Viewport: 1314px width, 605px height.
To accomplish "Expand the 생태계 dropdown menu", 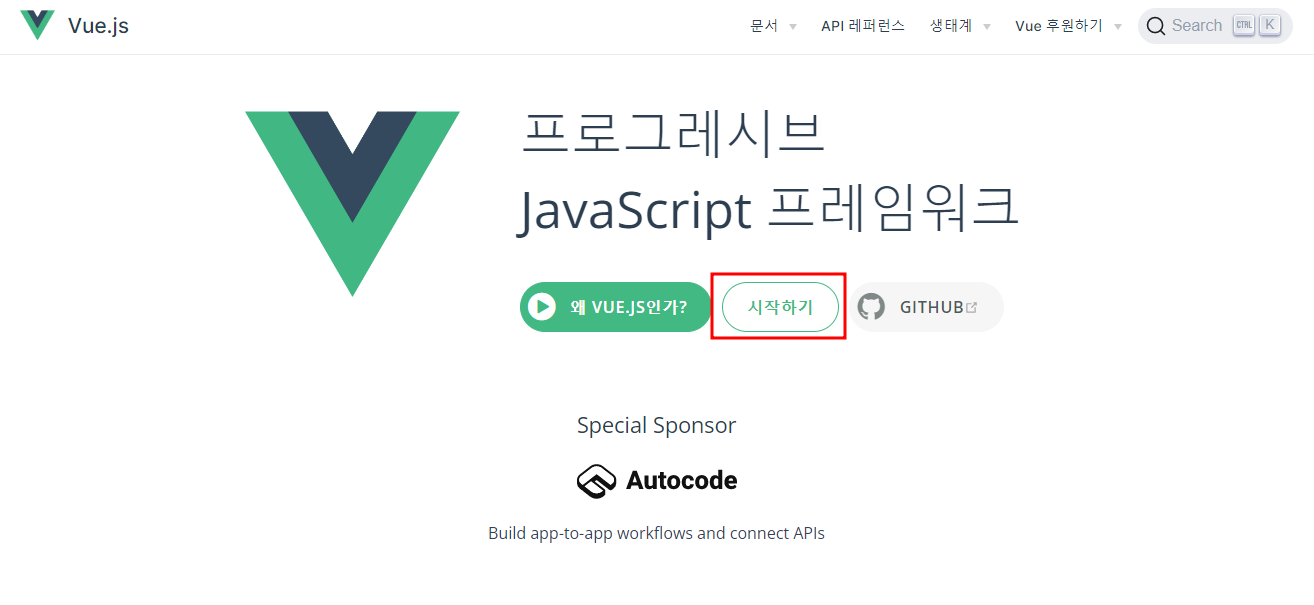I will [960, 26].
